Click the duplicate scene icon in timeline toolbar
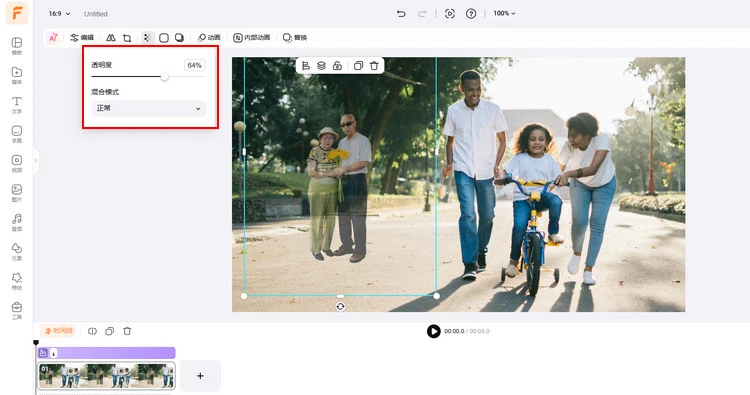Viewport: 750px width, 395px height. (110, 331)
